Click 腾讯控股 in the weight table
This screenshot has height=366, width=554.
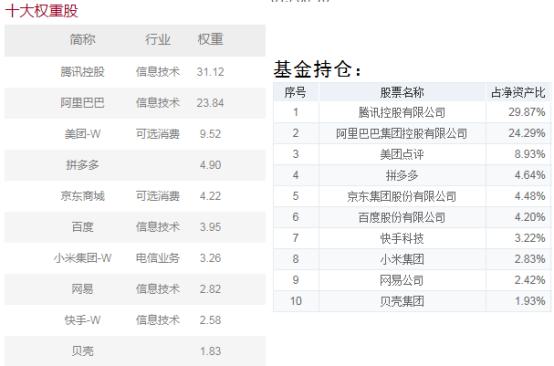pos(82,72)
